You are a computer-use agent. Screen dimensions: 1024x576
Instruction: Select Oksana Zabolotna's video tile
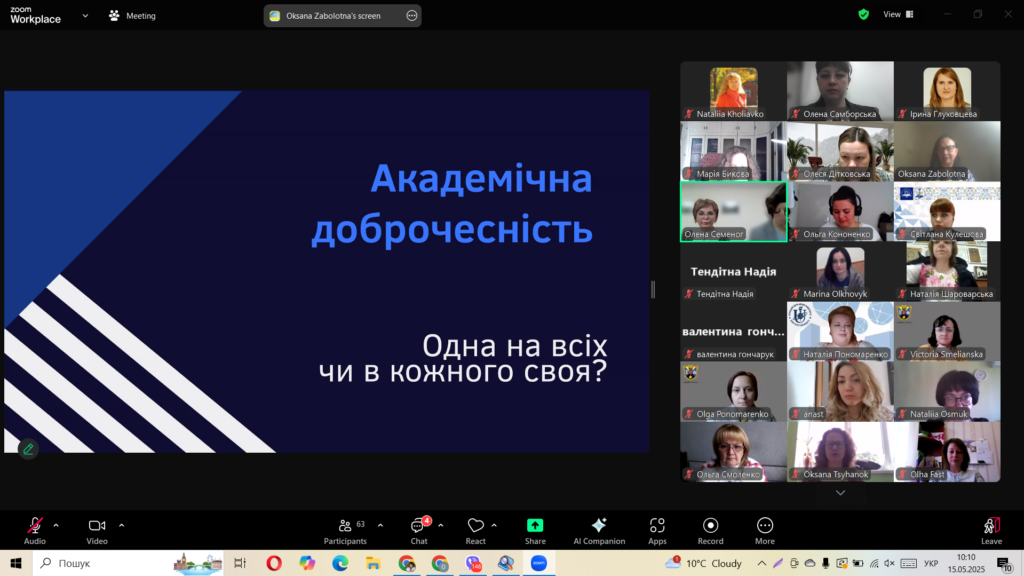click(947, 151)
